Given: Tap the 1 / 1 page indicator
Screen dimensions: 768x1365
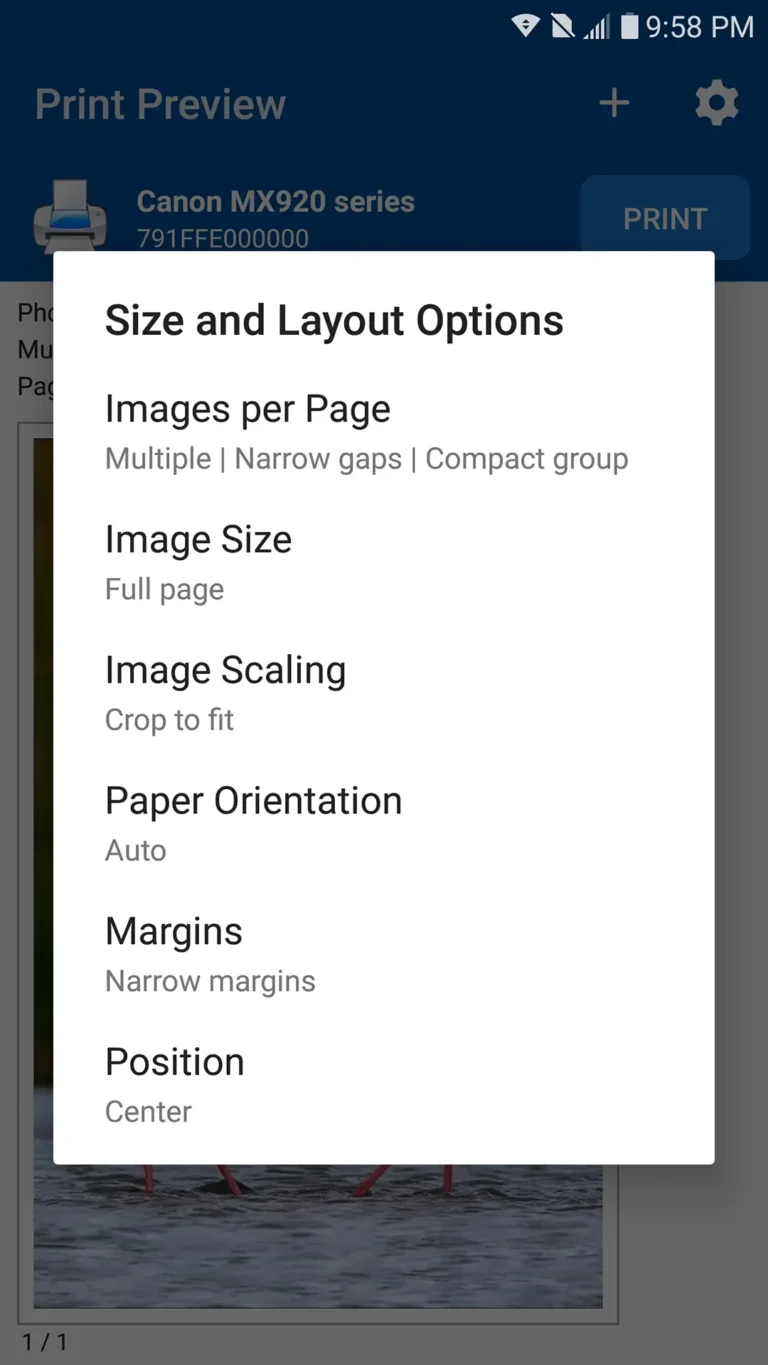Looking at the screenshot, I should 44,1342.
